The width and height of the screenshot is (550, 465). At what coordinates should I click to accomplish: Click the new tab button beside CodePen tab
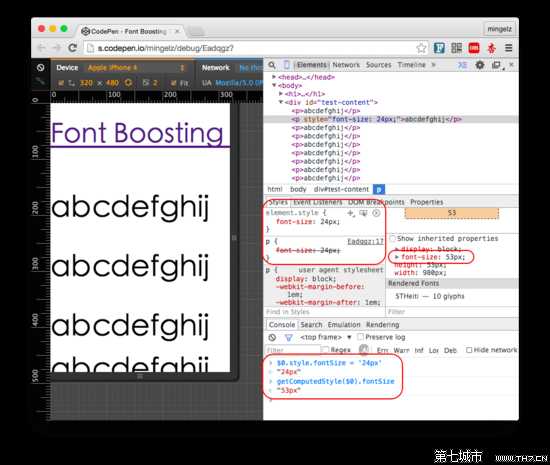pyautogui.click(x=196, y=32)
